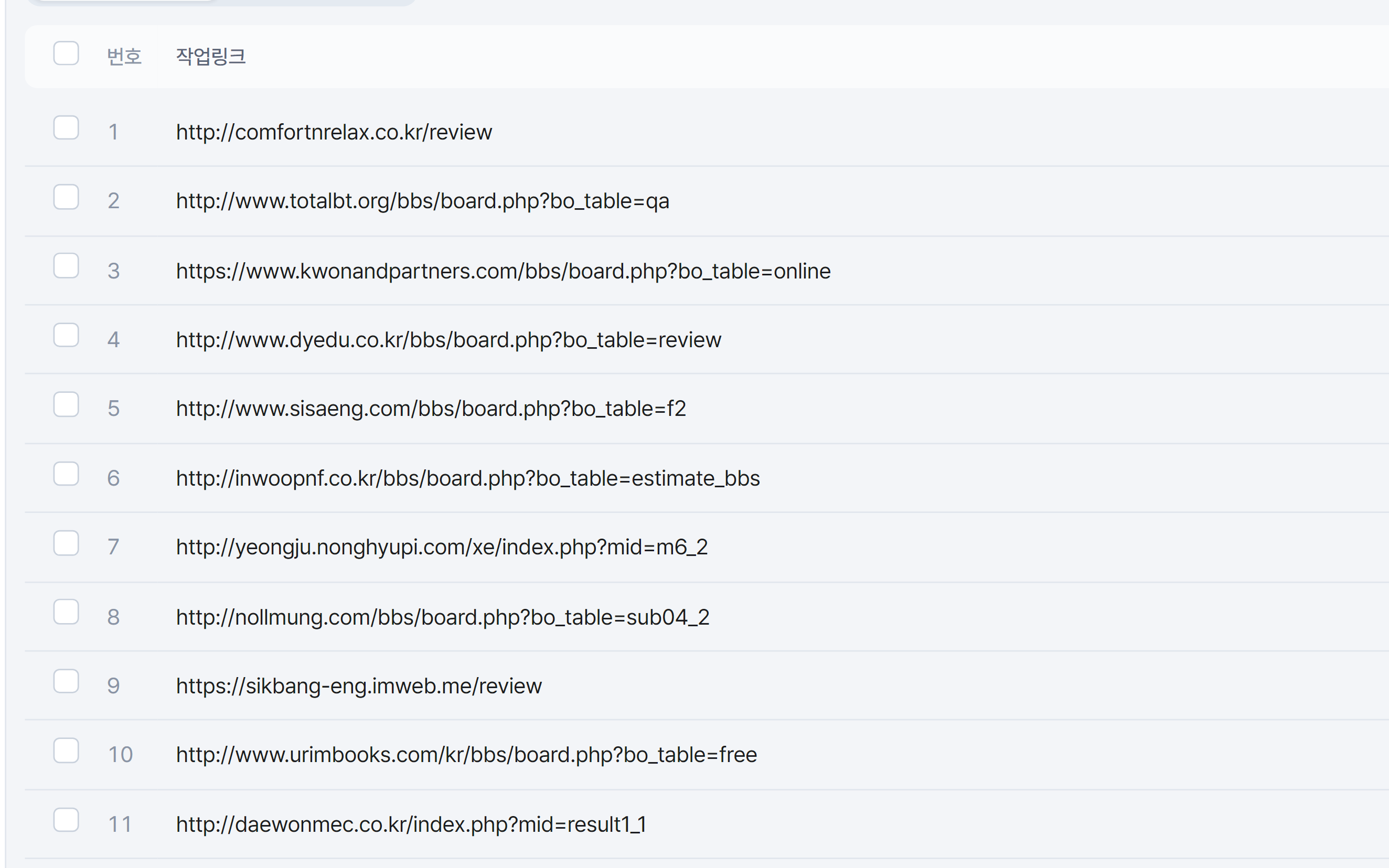Check the box for row 1 comfortnrelax

pos(66,127)
